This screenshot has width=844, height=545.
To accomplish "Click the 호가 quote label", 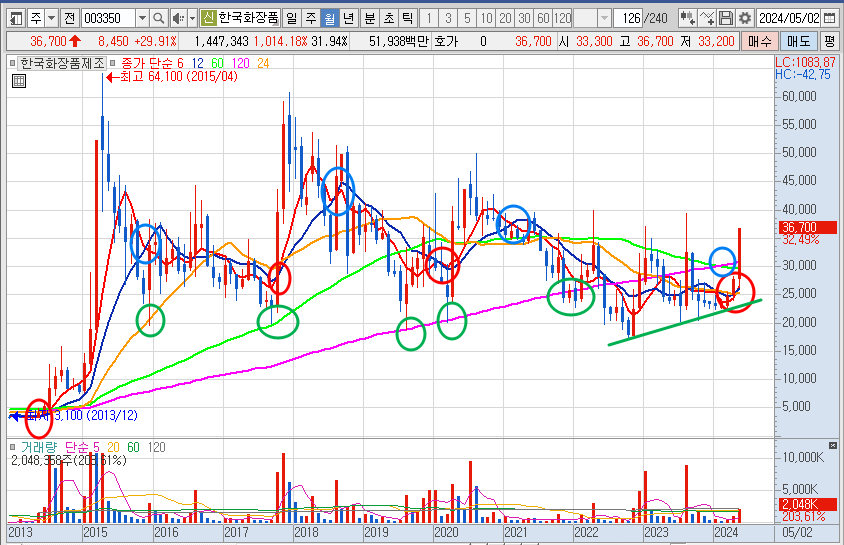I will tap(446, 41).
